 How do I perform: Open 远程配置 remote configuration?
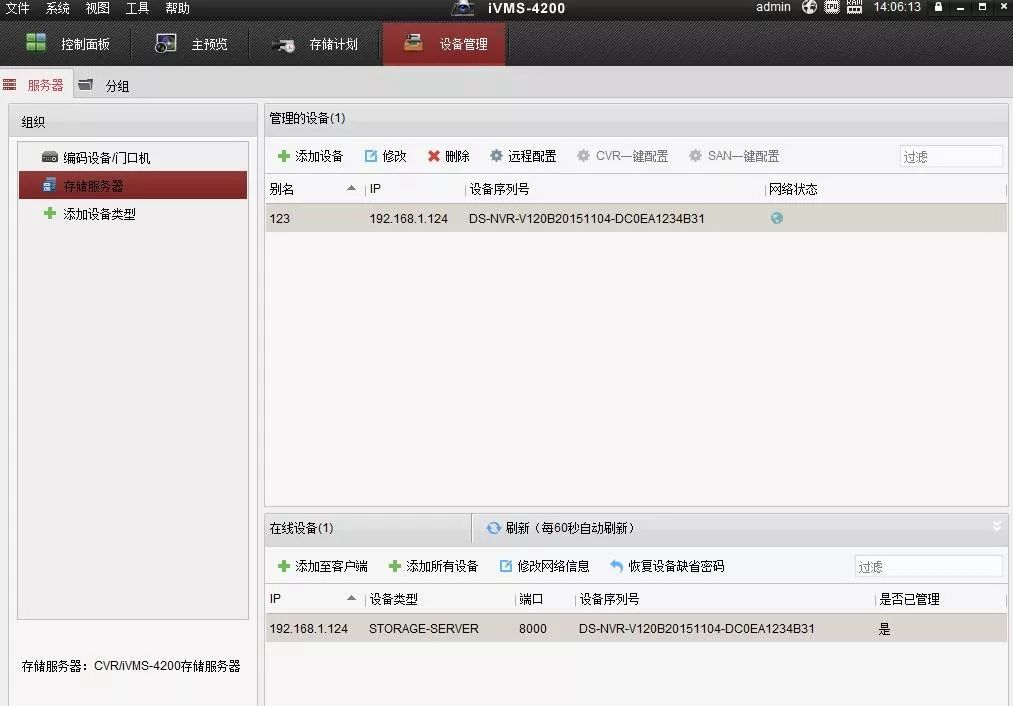pyautogui.click(x=523, y=156)
